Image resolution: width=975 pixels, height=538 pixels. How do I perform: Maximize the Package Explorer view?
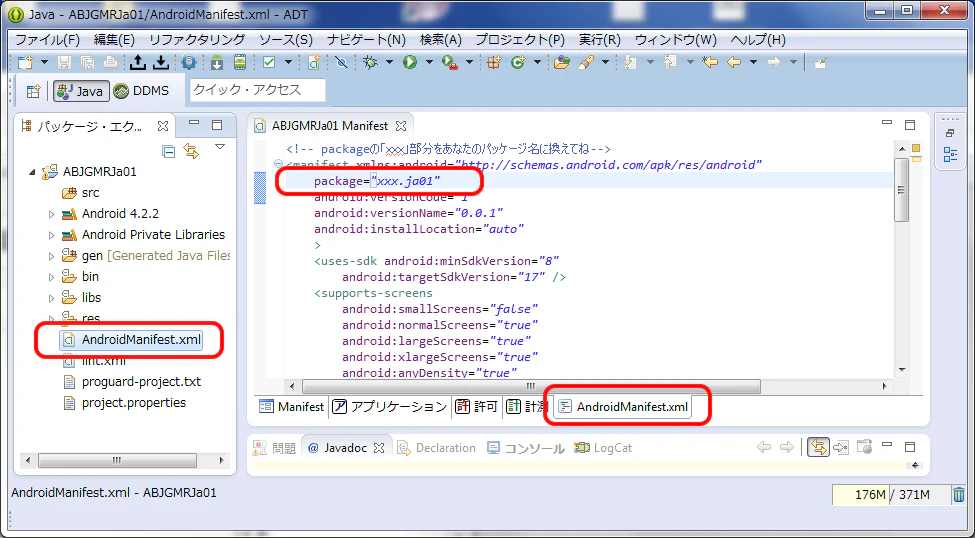pos(217,125)
